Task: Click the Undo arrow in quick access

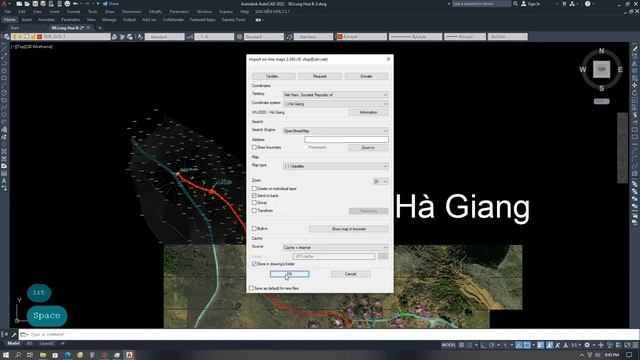Action: [x=76, y=4]
